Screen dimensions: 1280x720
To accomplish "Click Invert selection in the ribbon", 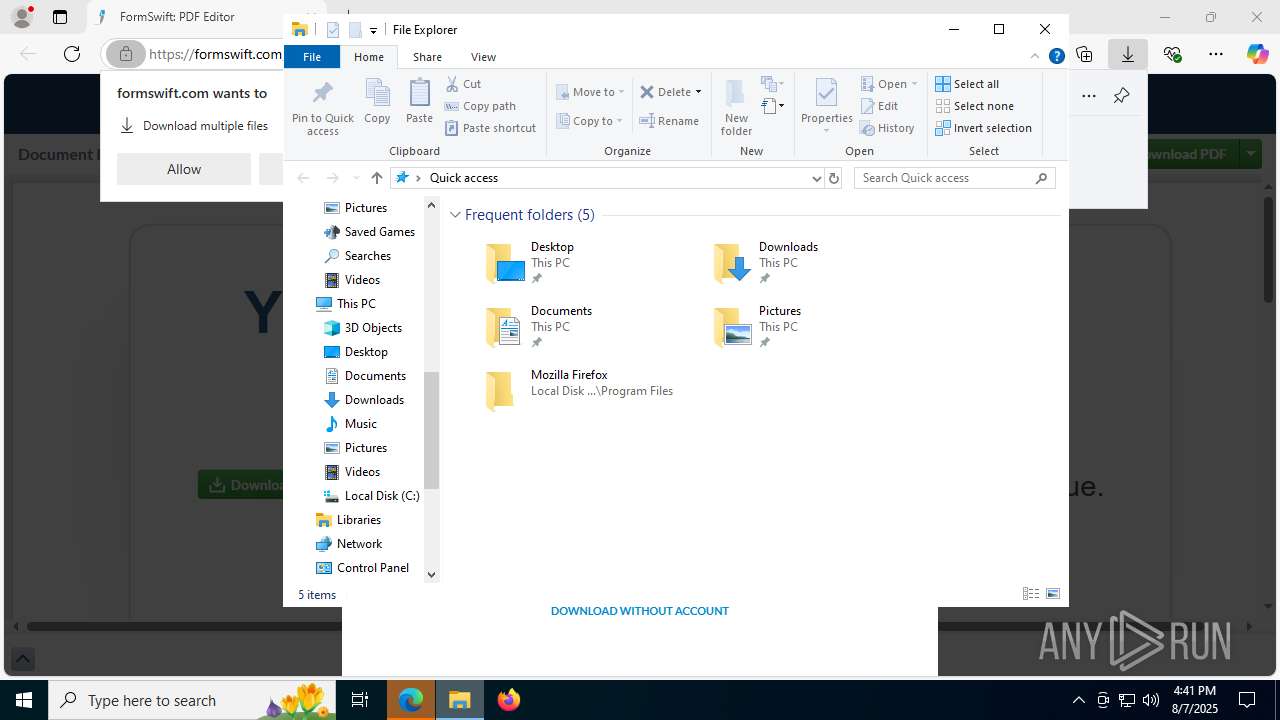I will [x=983, y=128].
